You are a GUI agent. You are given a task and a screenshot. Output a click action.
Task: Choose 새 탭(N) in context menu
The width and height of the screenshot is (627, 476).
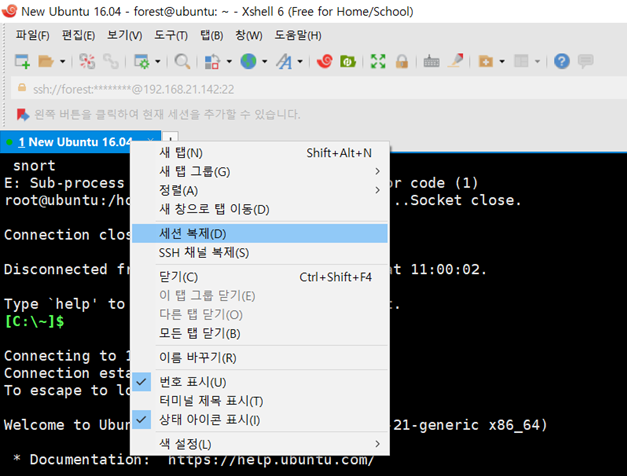pos(260,153)
